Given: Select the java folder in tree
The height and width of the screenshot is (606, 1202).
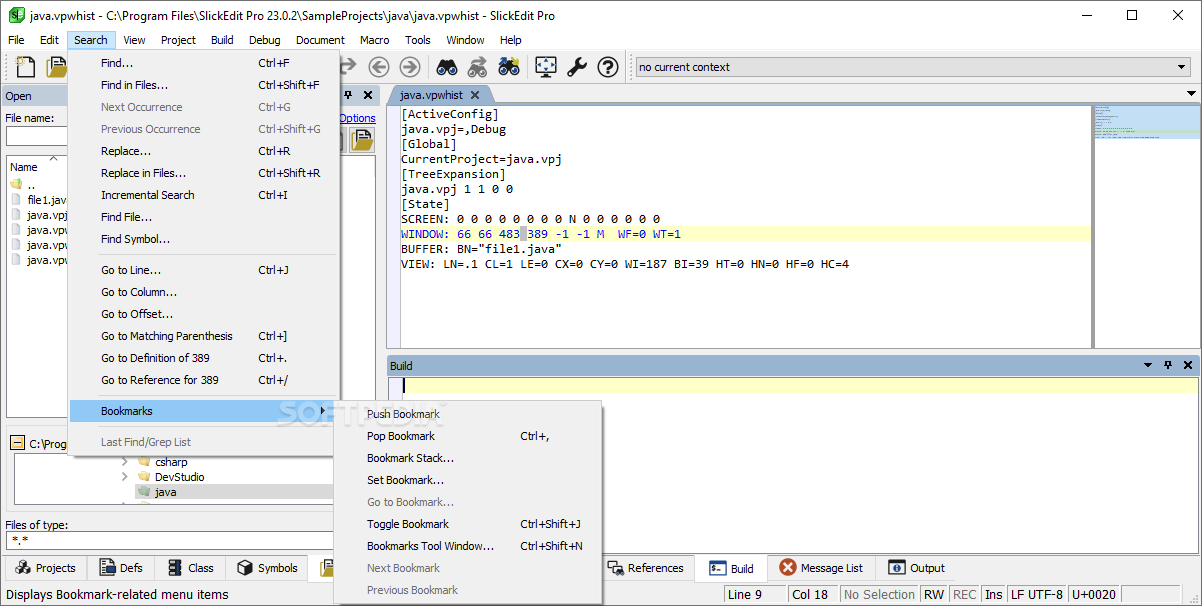Looking at the screenshot, I should pos(165,492).
